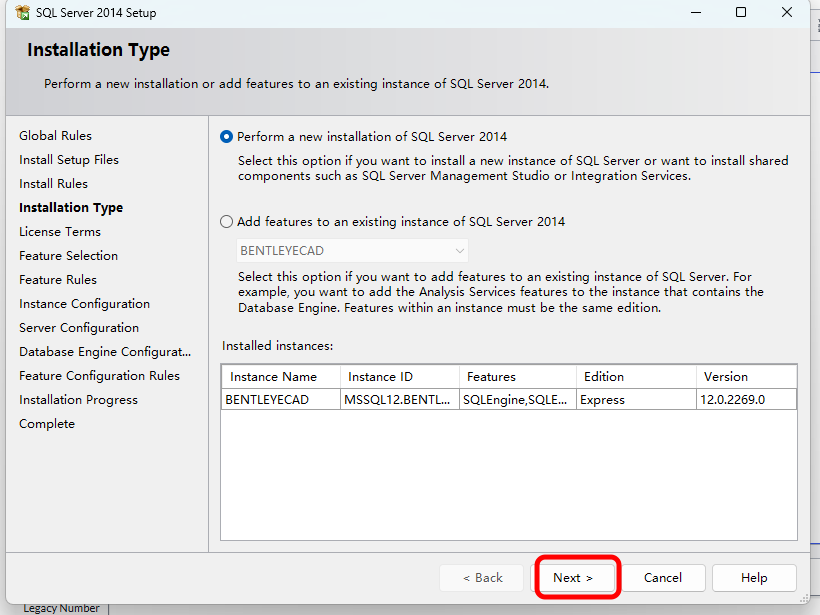Close the SQL Server 2014 Setup window
This screenshot has height=615, width=820.
tap(787, 13)
